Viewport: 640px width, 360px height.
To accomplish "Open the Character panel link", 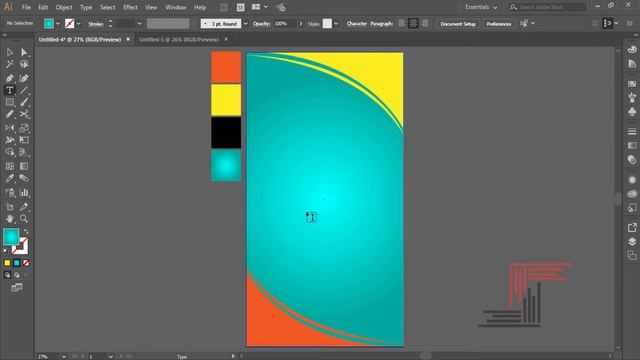I will coord(356,24).
